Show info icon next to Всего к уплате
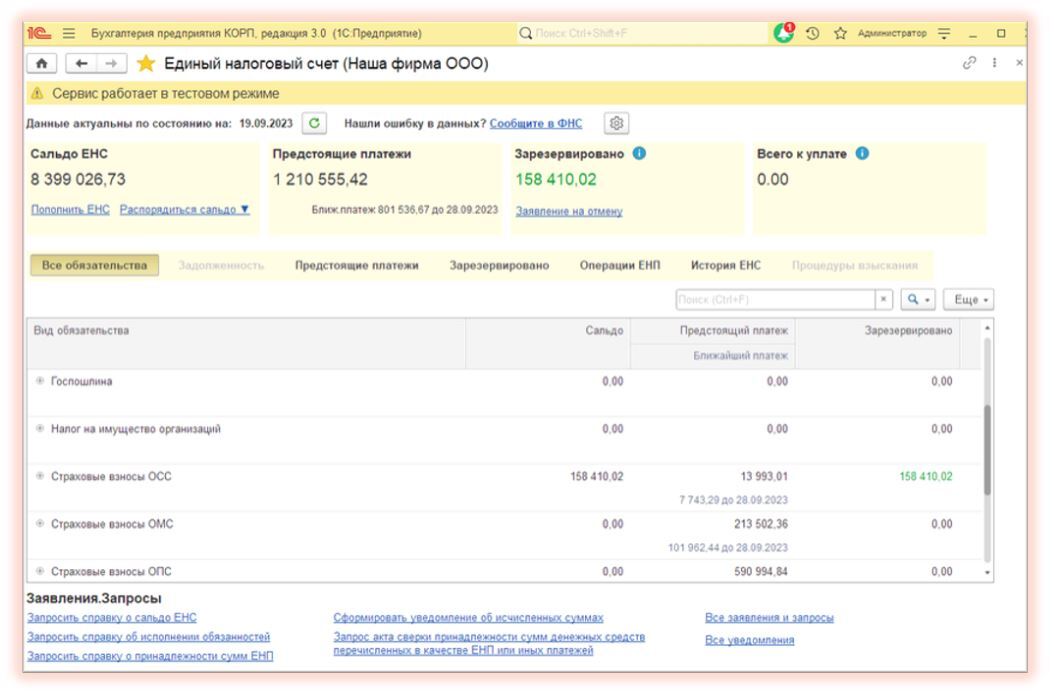The height and width of the screenshot is (698, 1054). [862, 153]
